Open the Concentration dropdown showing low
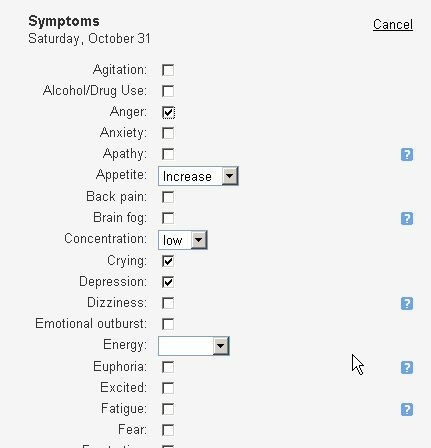 (x=183, y=240)
